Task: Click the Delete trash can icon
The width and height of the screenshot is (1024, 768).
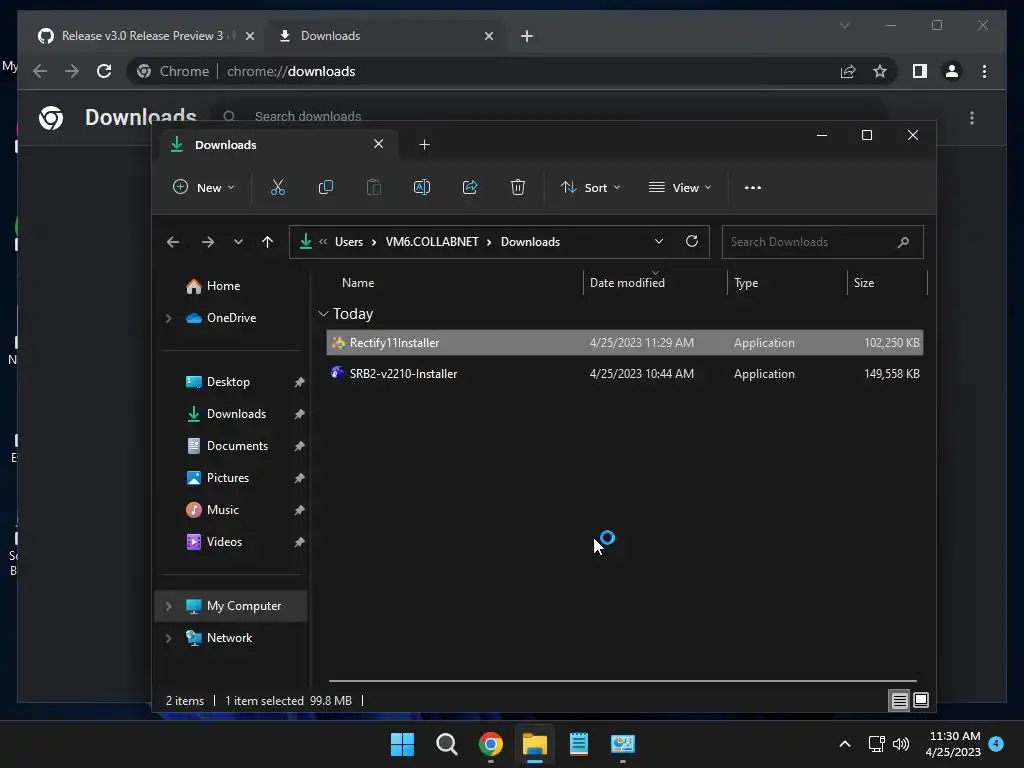Action: click(517, 187)
